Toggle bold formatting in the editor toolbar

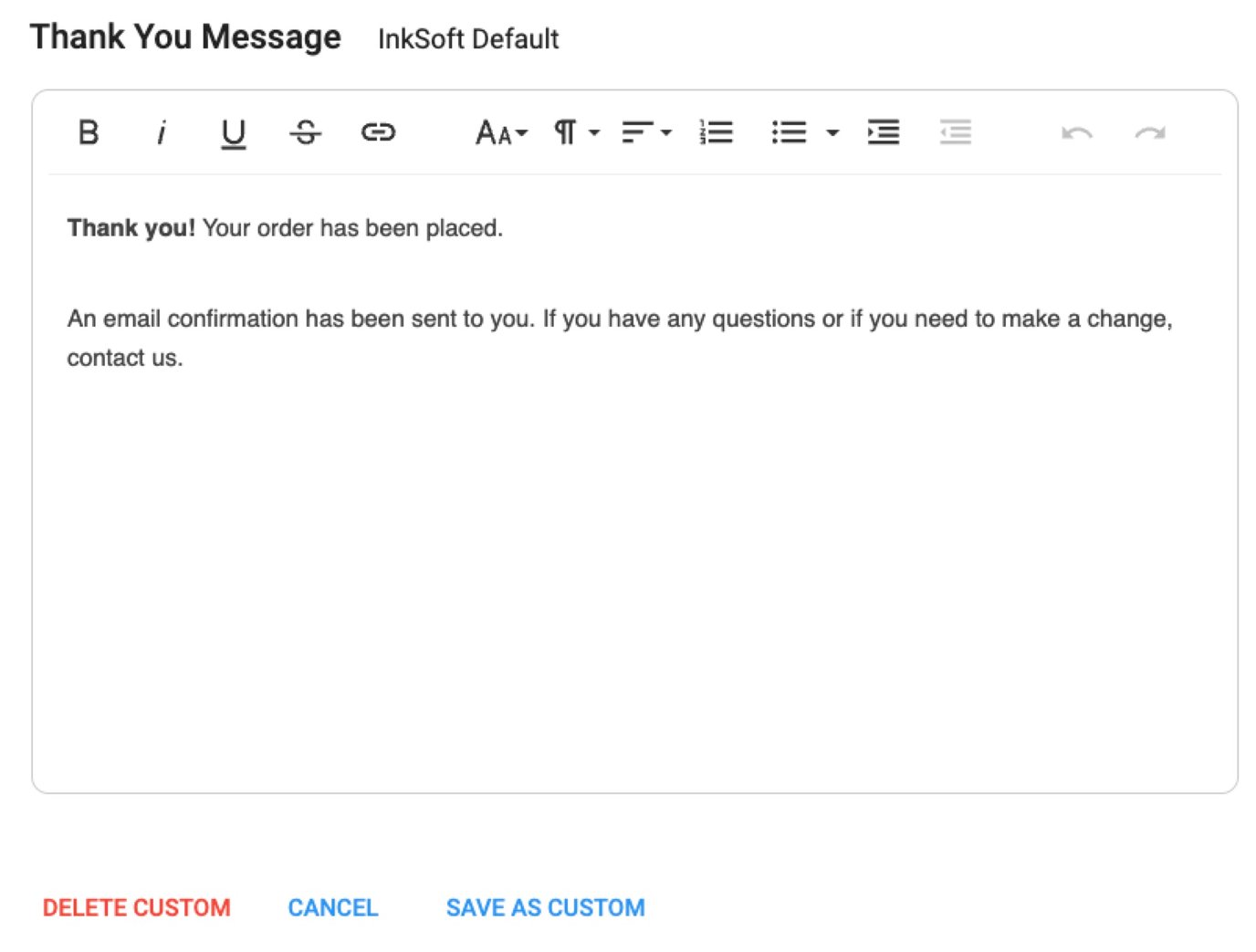click(89, 132)
